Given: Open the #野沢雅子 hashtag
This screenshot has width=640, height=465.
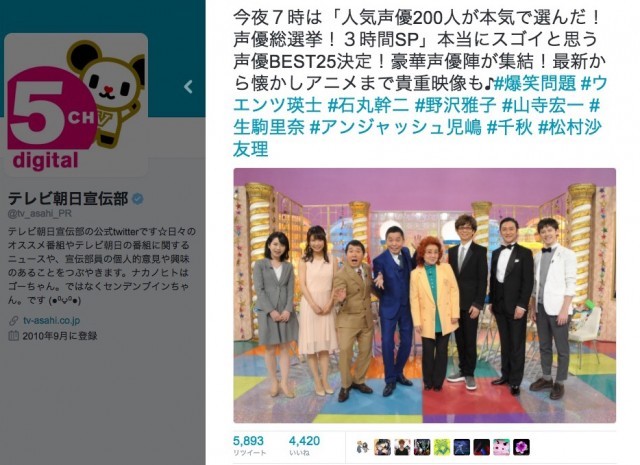Looking at the screenshot, I should [x=456, y=106].
